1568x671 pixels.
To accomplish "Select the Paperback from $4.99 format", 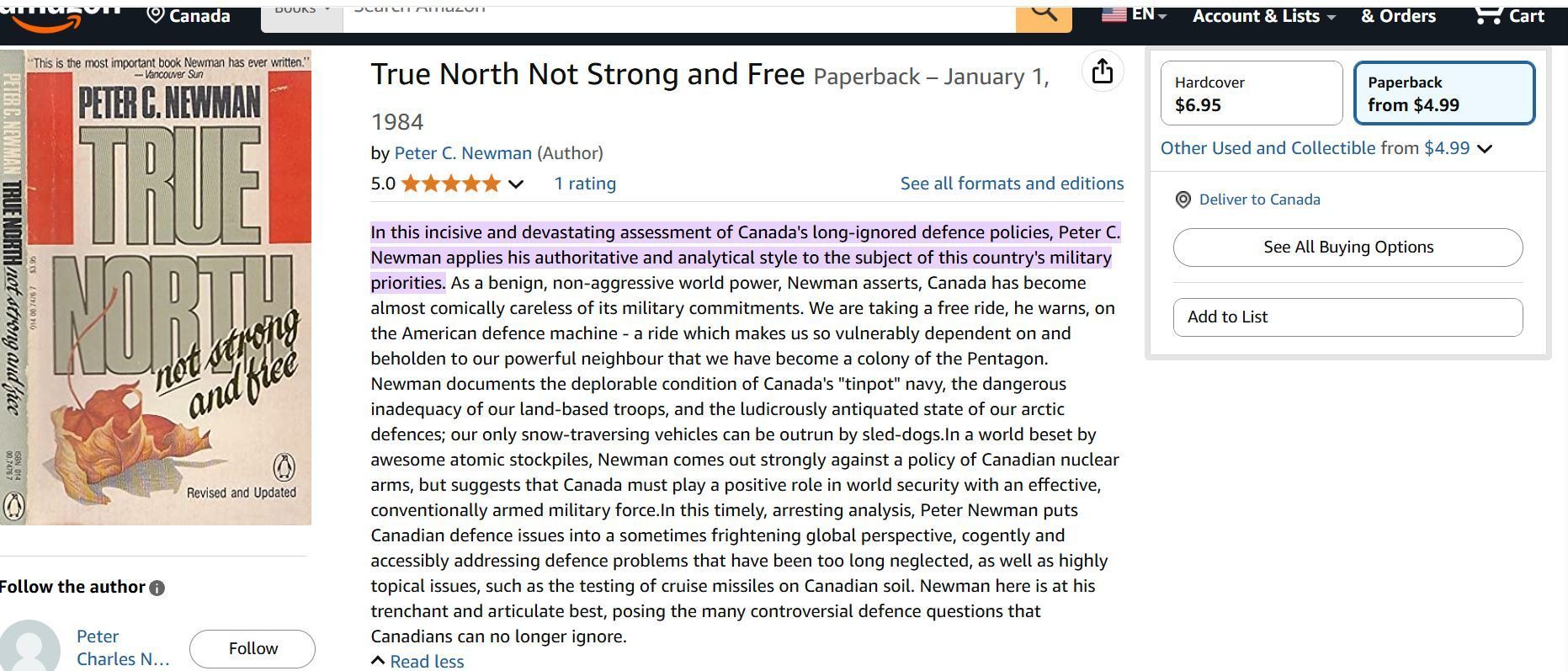I will tap(1443, 93).
